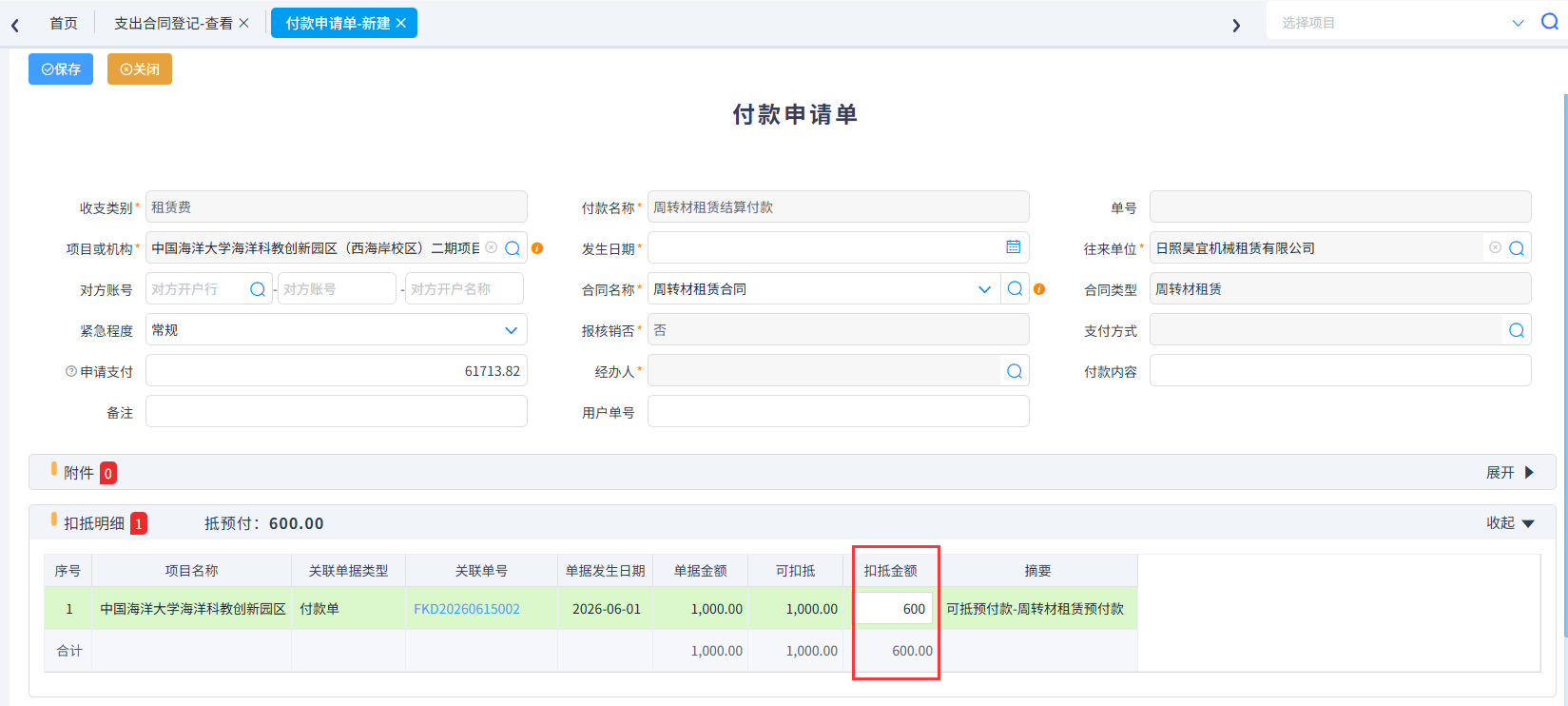Switch to the 支出合同登记-查看 tab
The image size is (1568, 706).
click(173, 23)
